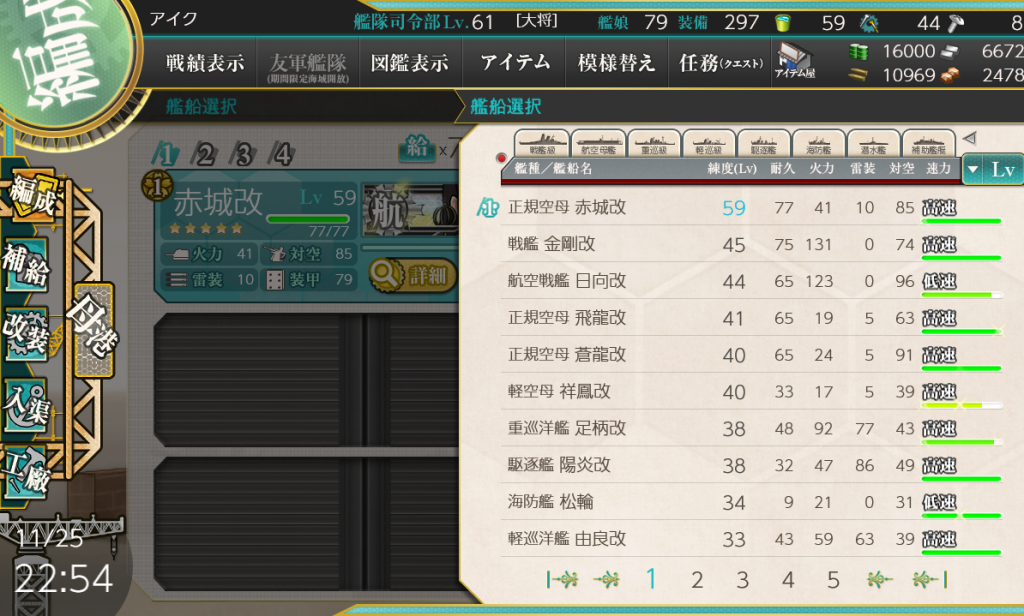Toggle the red lock filter dot

click(x=502, y=158)
